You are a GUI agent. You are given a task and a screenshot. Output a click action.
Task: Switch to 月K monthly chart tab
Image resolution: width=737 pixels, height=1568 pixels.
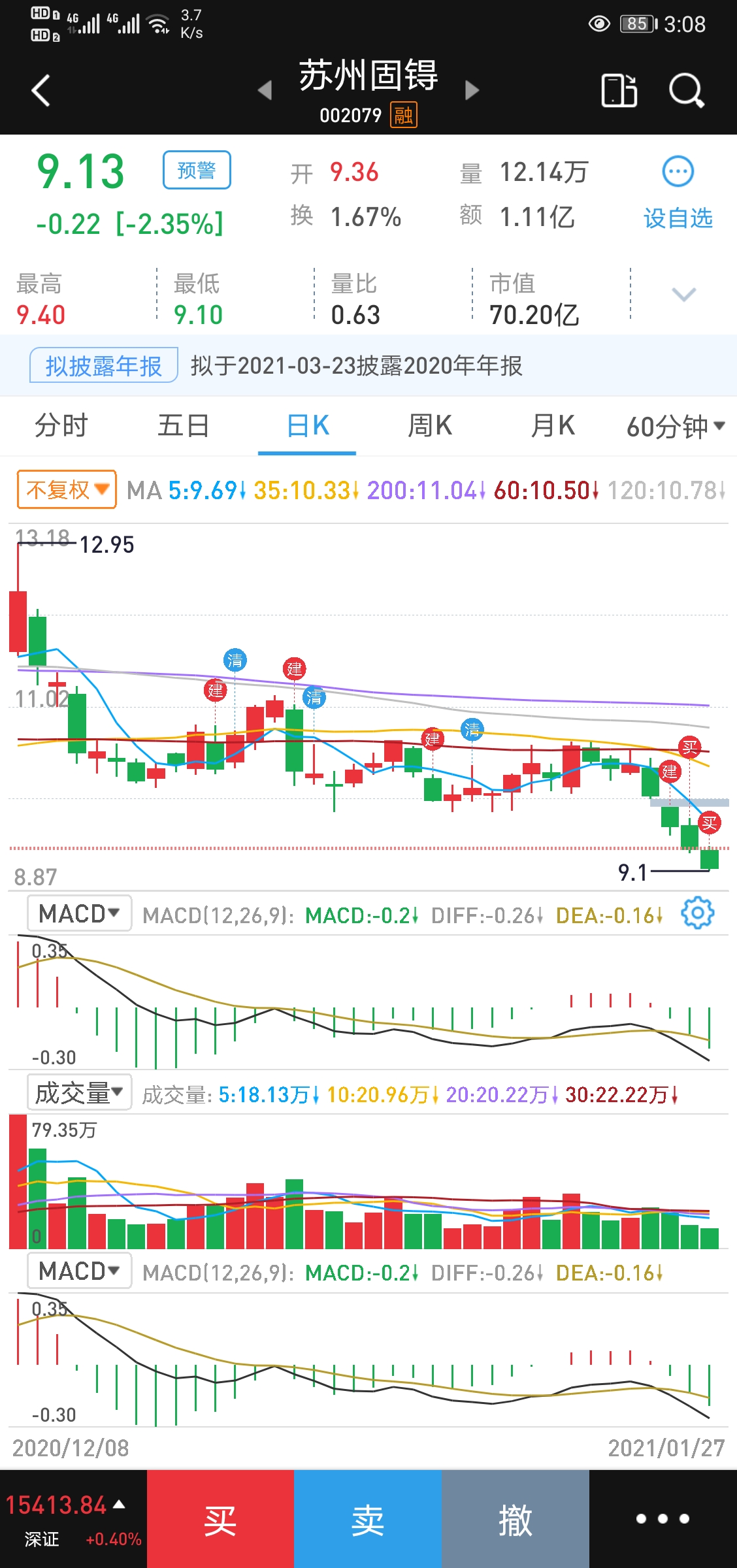pyautogui.click(x=553, y=426)
